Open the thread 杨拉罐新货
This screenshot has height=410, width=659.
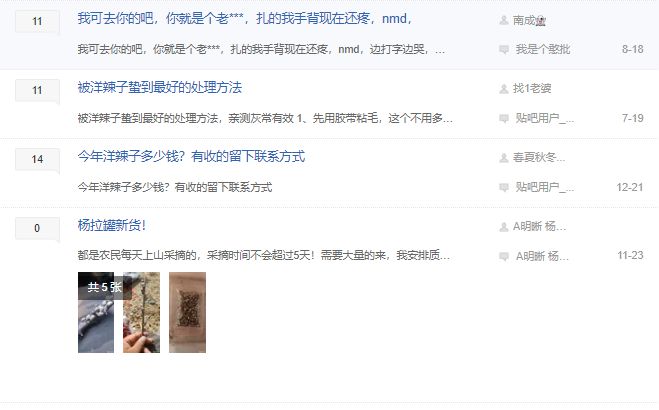[x=112, y=226]
